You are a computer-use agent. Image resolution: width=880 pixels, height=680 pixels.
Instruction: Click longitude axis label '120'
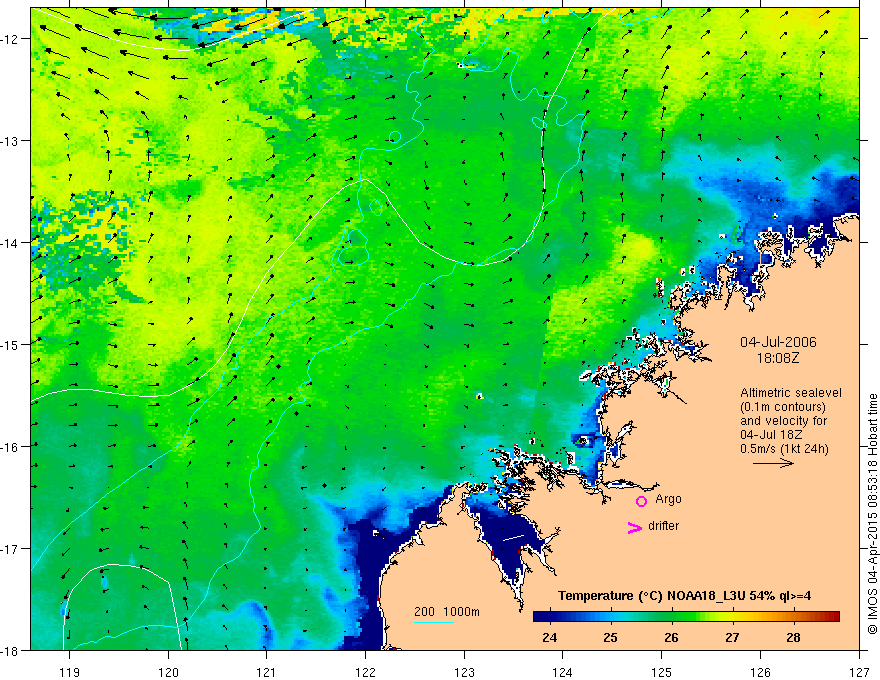pos(168,673)
